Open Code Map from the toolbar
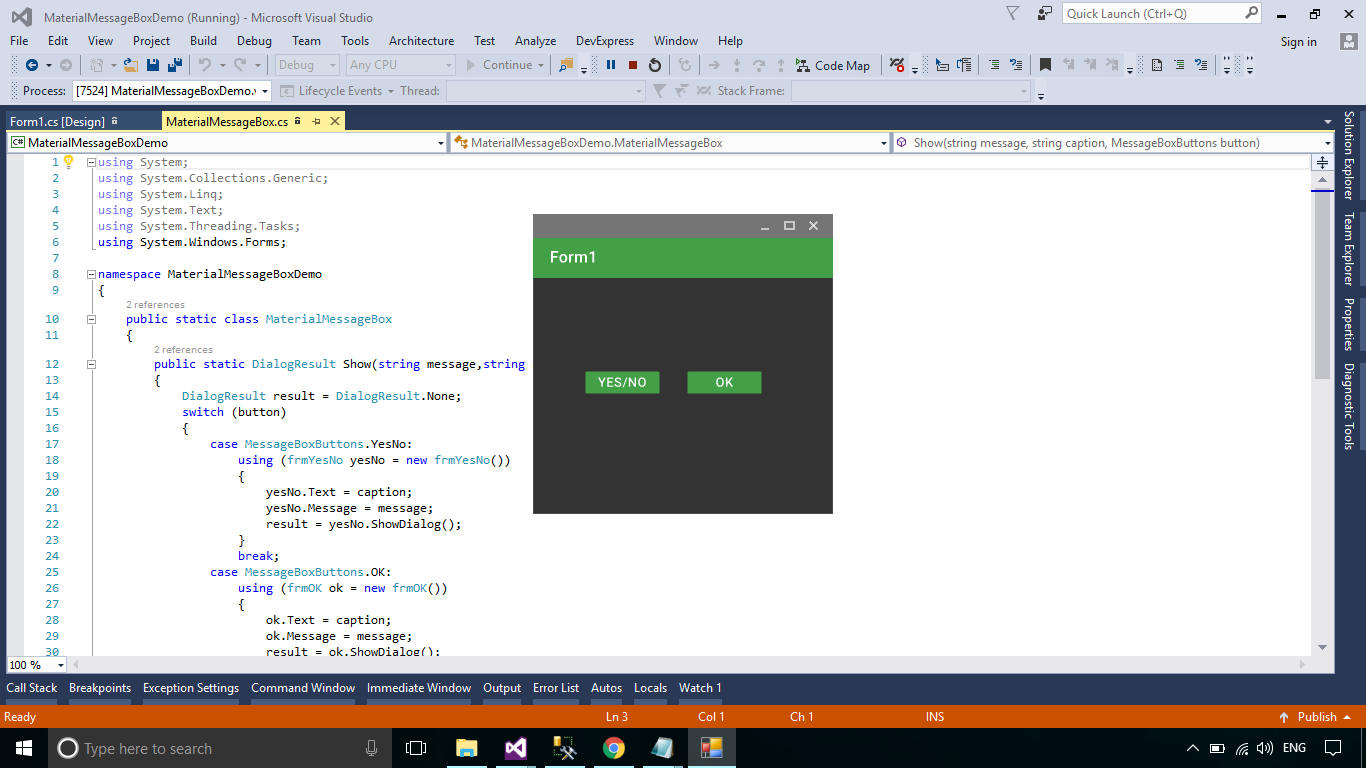 tap(833, 64)
